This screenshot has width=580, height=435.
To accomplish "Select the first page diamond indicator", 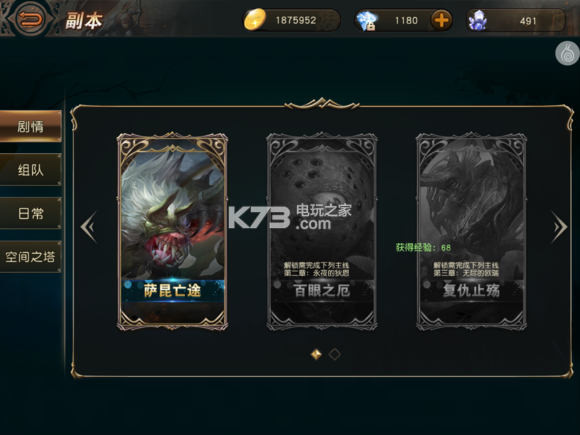I will click(x=316, y=354).
